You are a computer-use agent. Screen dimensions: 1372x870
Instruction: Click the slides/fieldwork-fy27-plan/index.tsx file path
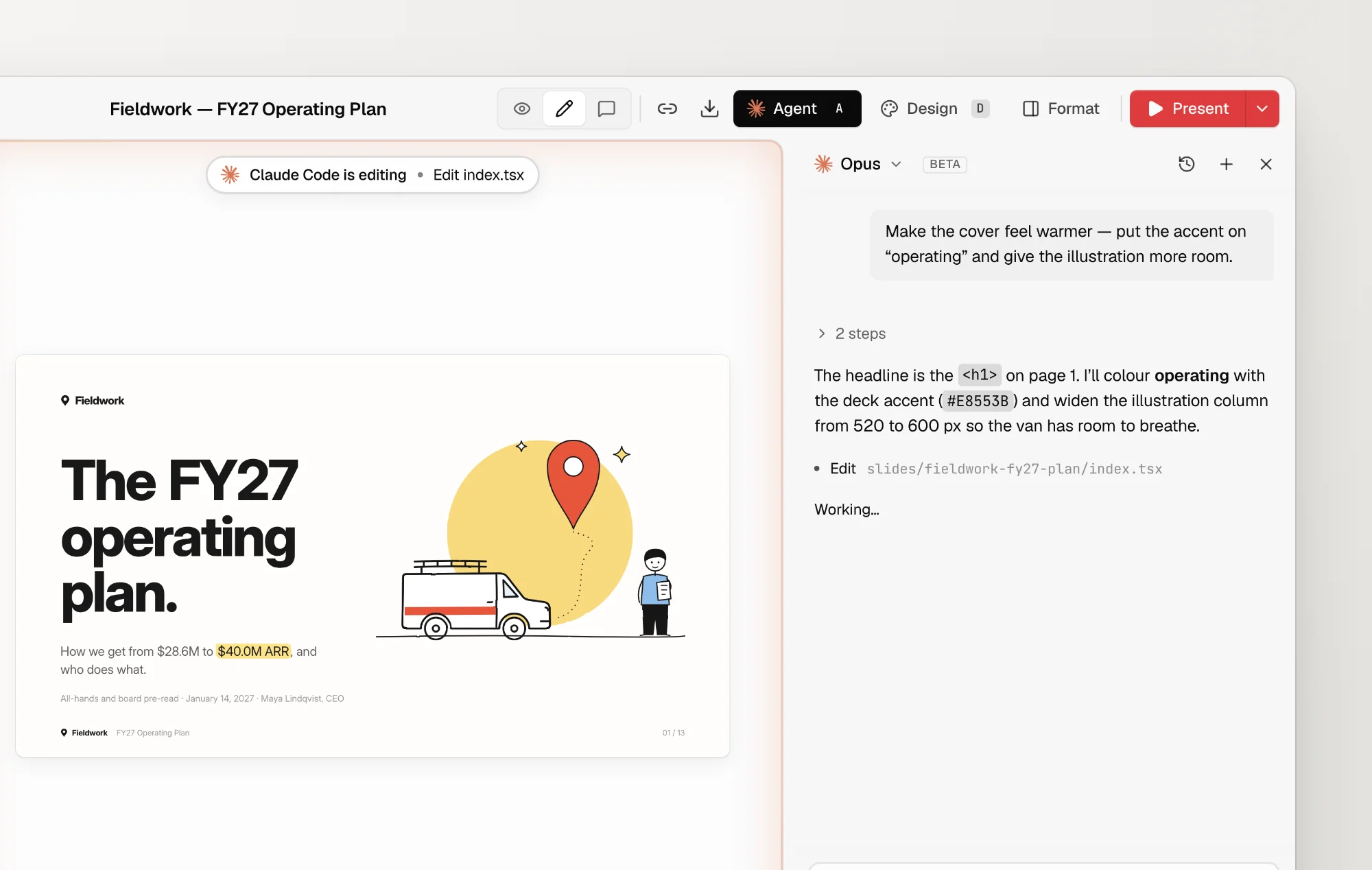(x=1014, y=469)
